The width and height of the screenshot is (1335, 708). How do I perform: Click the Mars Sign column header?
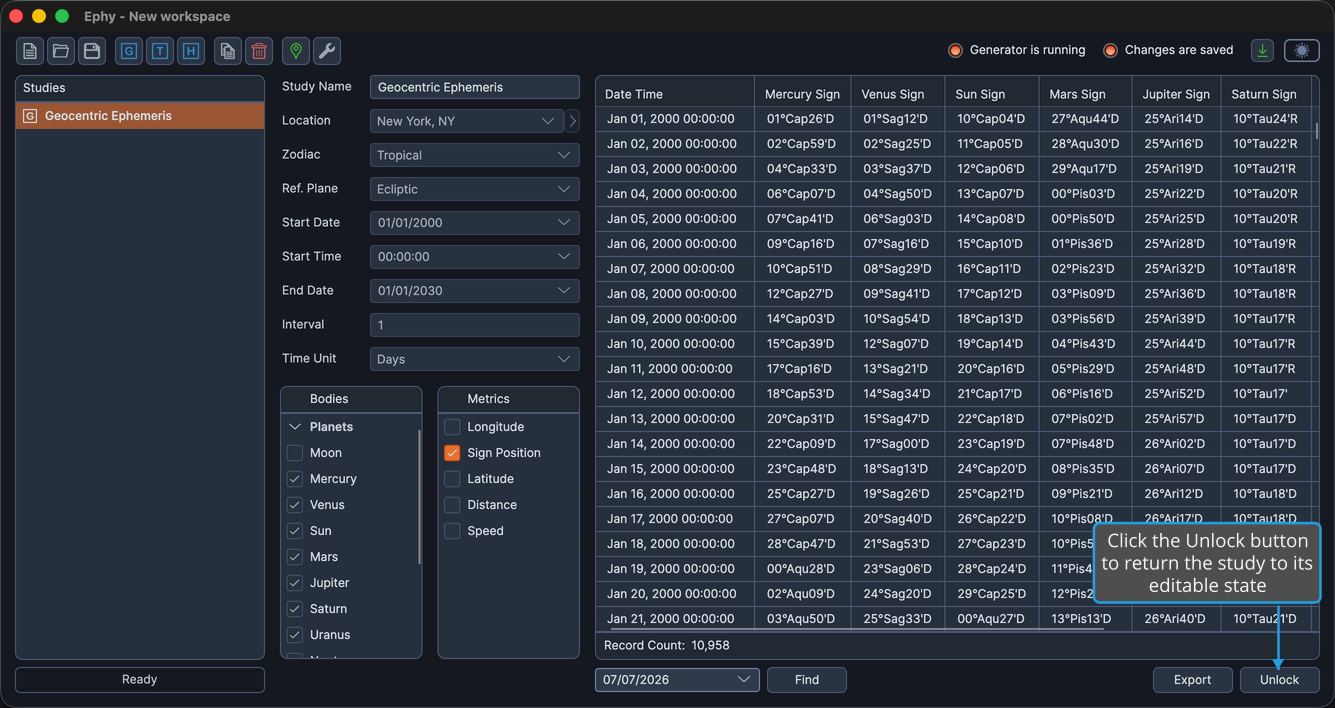point(1087,94)
